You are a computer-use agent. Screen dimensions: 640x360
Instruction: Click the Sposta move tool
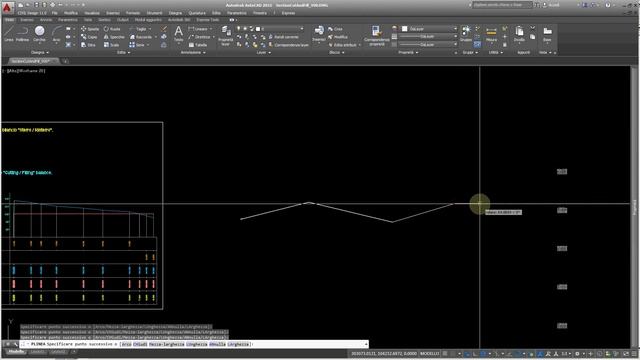click(90, 29)
